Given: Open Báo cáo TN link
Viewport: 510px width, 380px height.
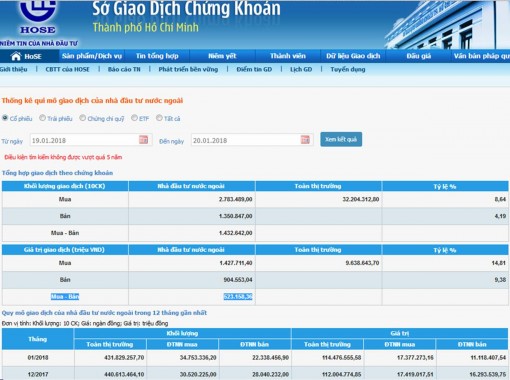Looking at the screenshot, I should [x=124, y=69].
